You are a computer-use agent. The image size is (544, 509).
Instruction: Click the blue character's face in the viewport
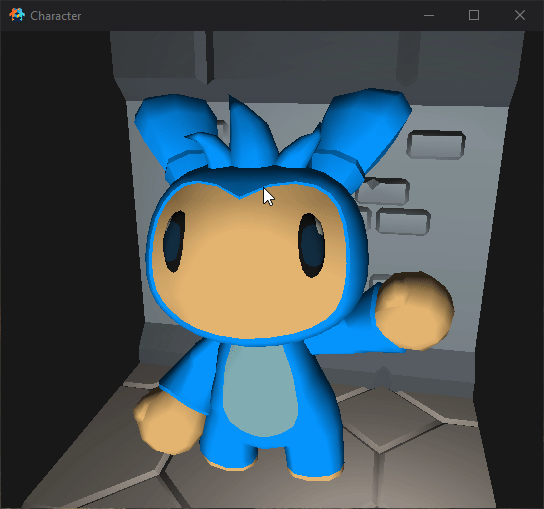(249, 260)
